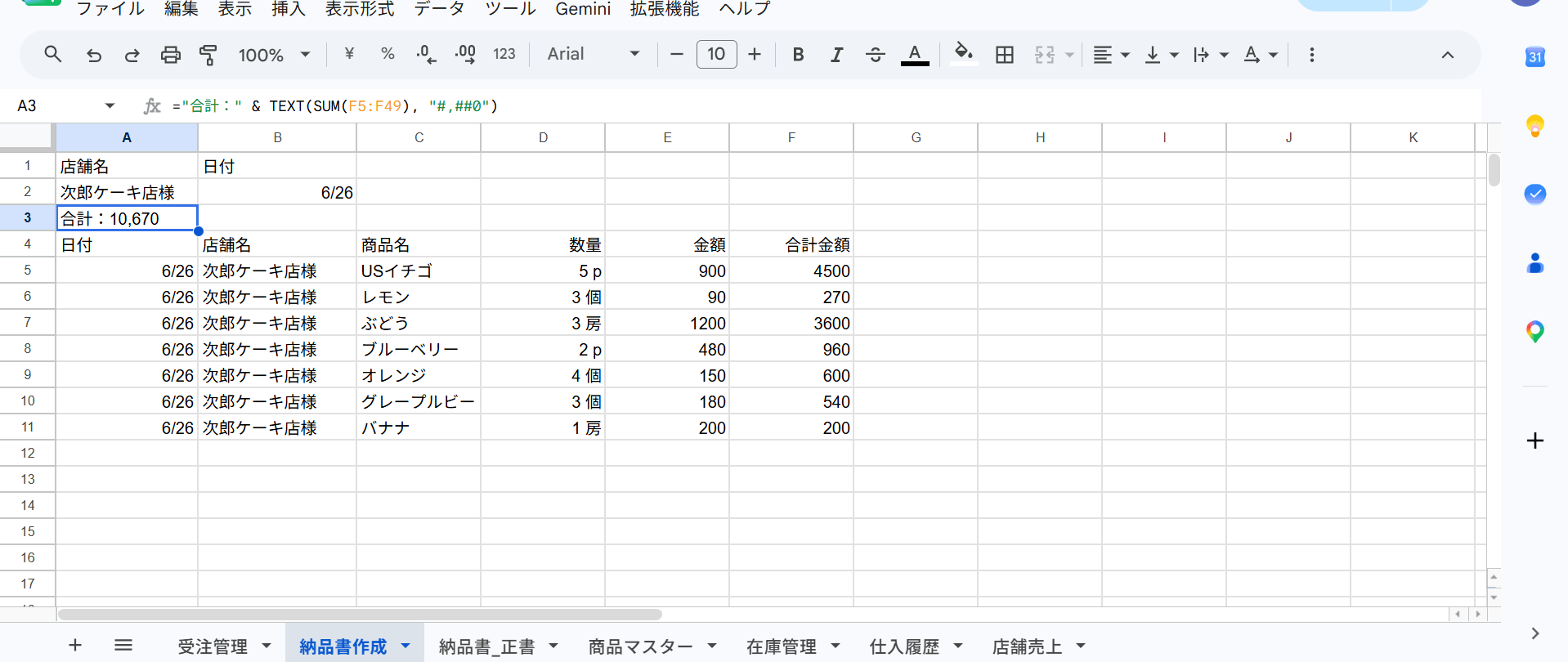
Task: Click the undo arrow
Action: pos(94,55)
